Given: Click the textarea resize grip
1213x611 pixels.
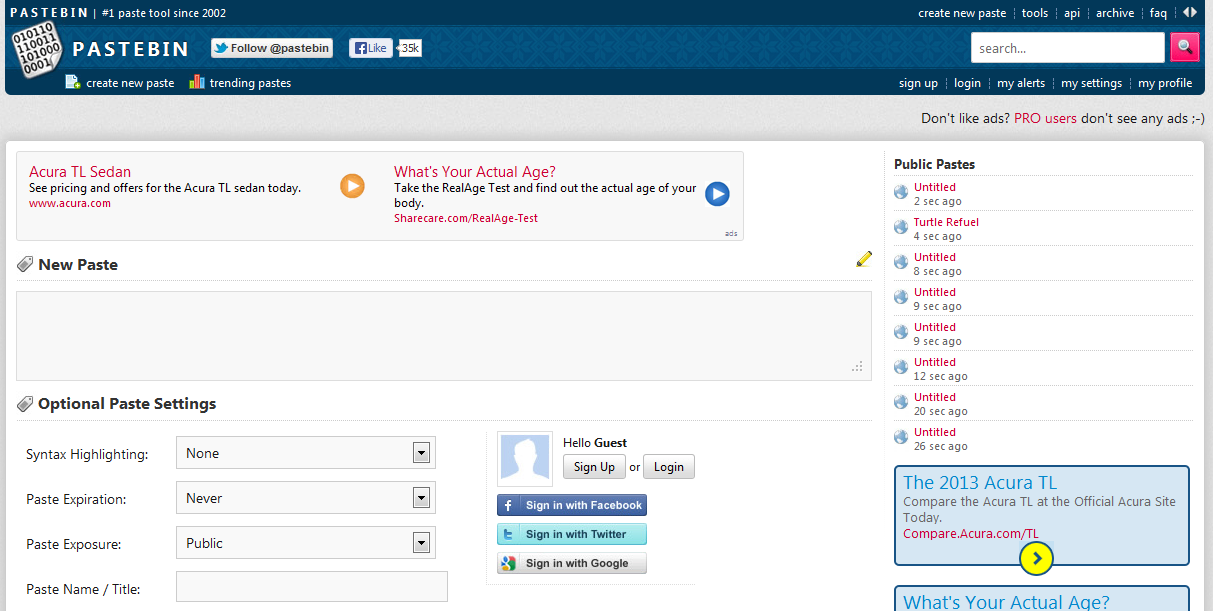Looking at the screenshot, I should point(857,367).
